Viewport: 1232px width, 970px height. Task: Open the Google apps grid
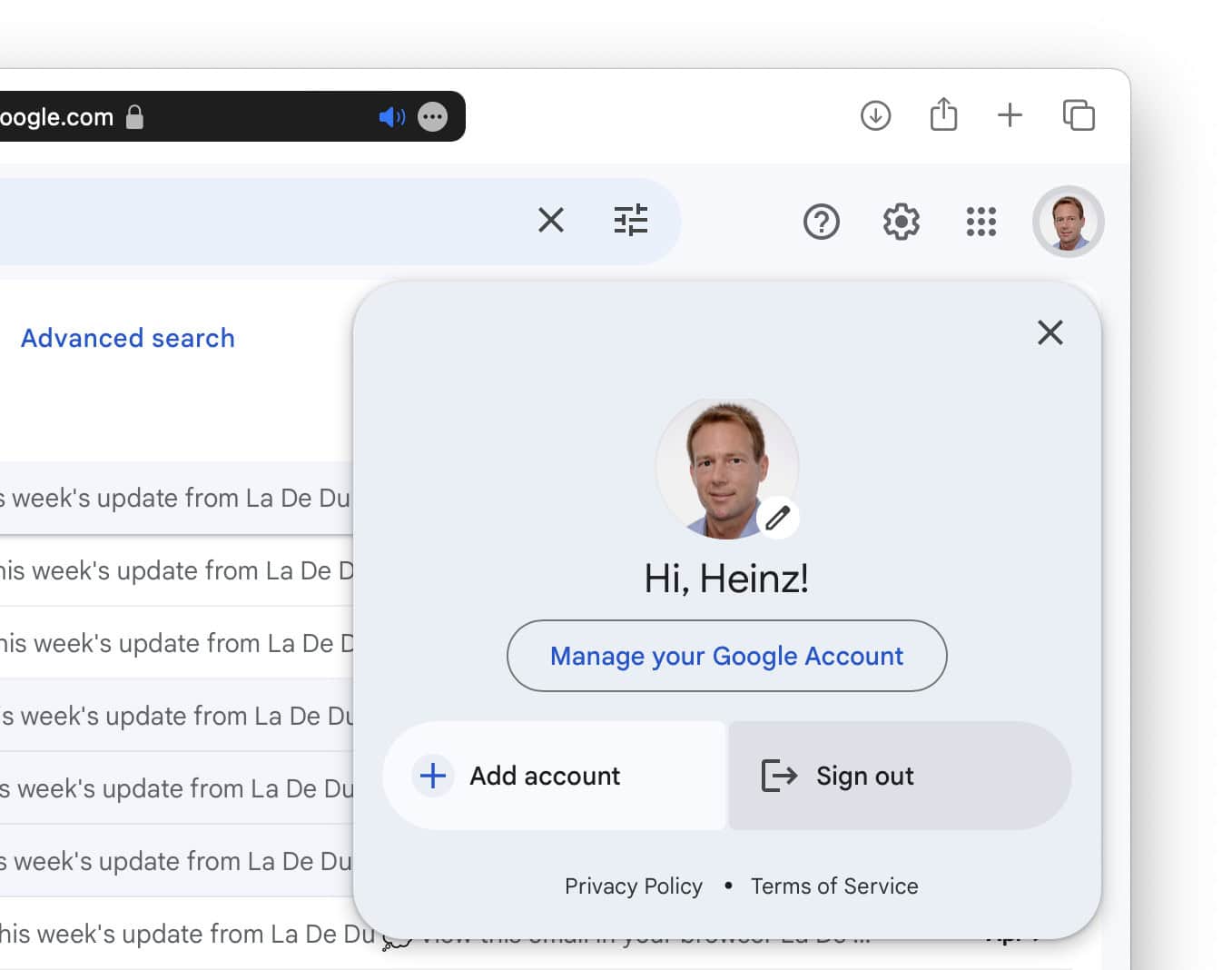tap(981, 222)
